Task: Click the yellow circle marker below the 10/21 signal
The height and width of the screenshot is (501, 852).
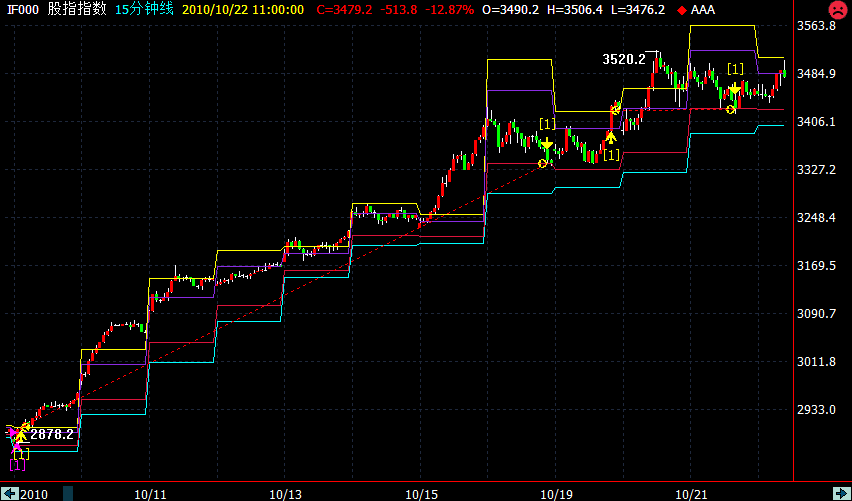Action: tap(731, 108)
